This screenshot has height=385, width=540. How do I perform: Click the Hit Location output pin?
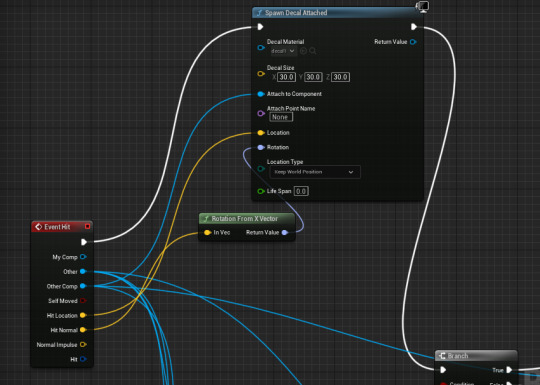pyautogui.click(x=83, y=315)
